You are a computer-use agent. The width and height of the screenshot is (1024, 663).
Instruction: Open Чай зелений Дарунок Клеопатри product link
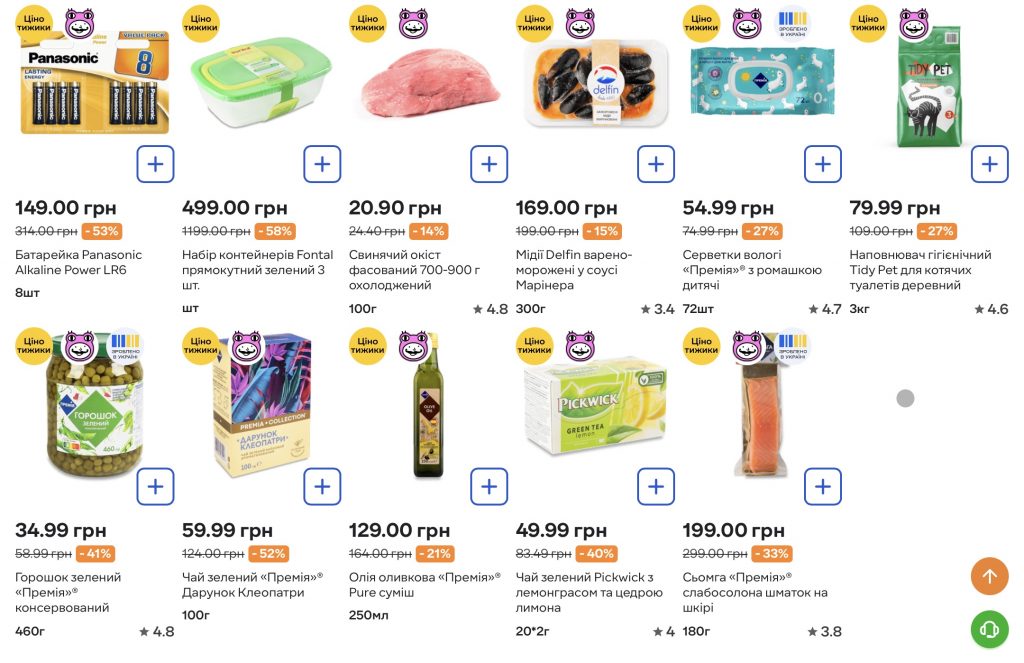(x=252, y=585)
